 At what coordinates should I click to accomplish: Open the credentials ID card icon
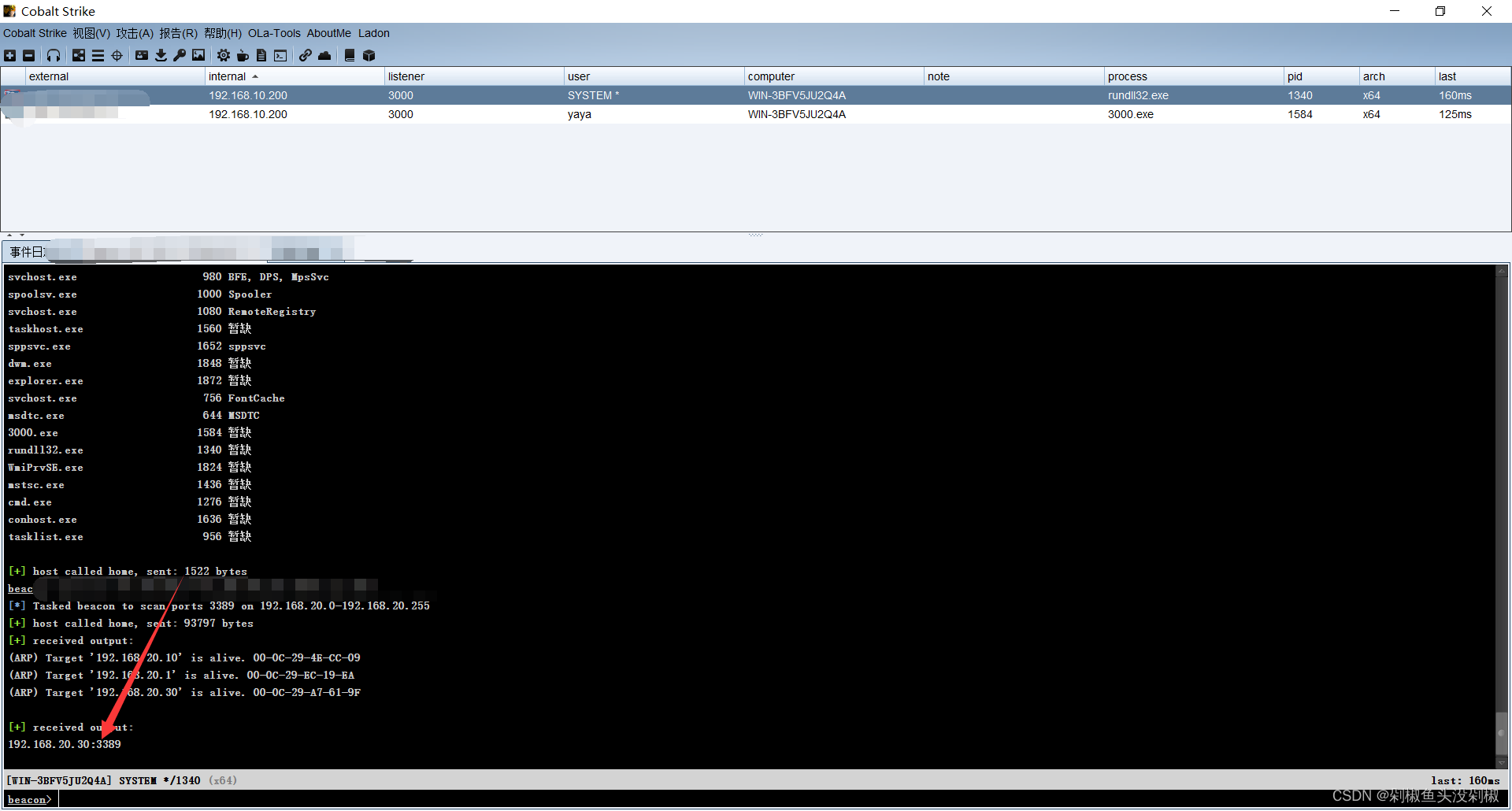click(x=142, y=55)
